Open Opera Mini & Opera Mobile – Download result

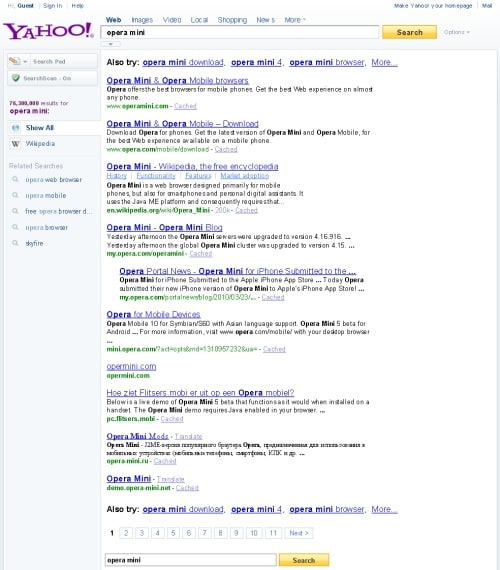coord(183,124)
